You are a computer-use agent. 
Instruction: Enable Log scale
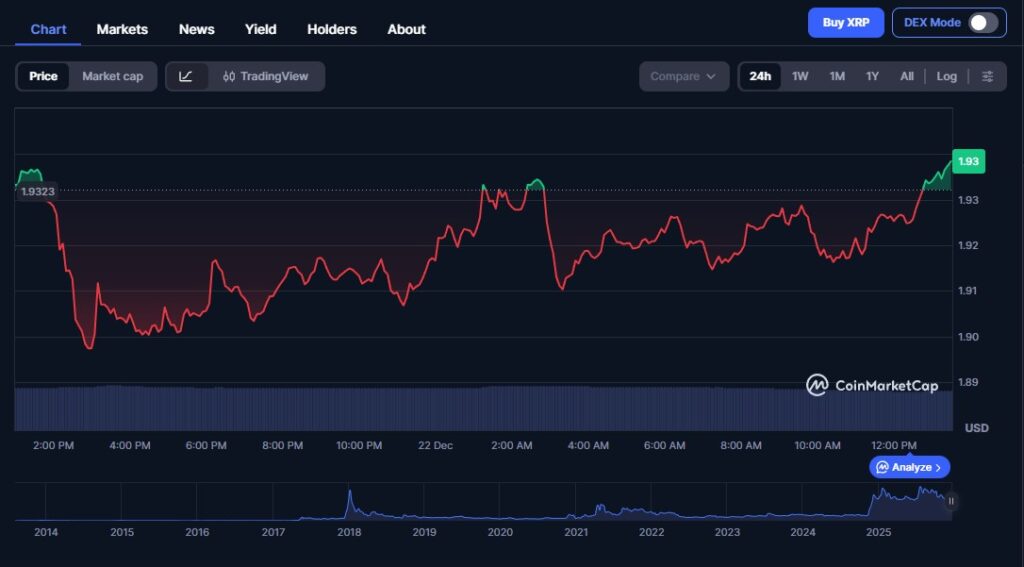[x=946, y=76]
